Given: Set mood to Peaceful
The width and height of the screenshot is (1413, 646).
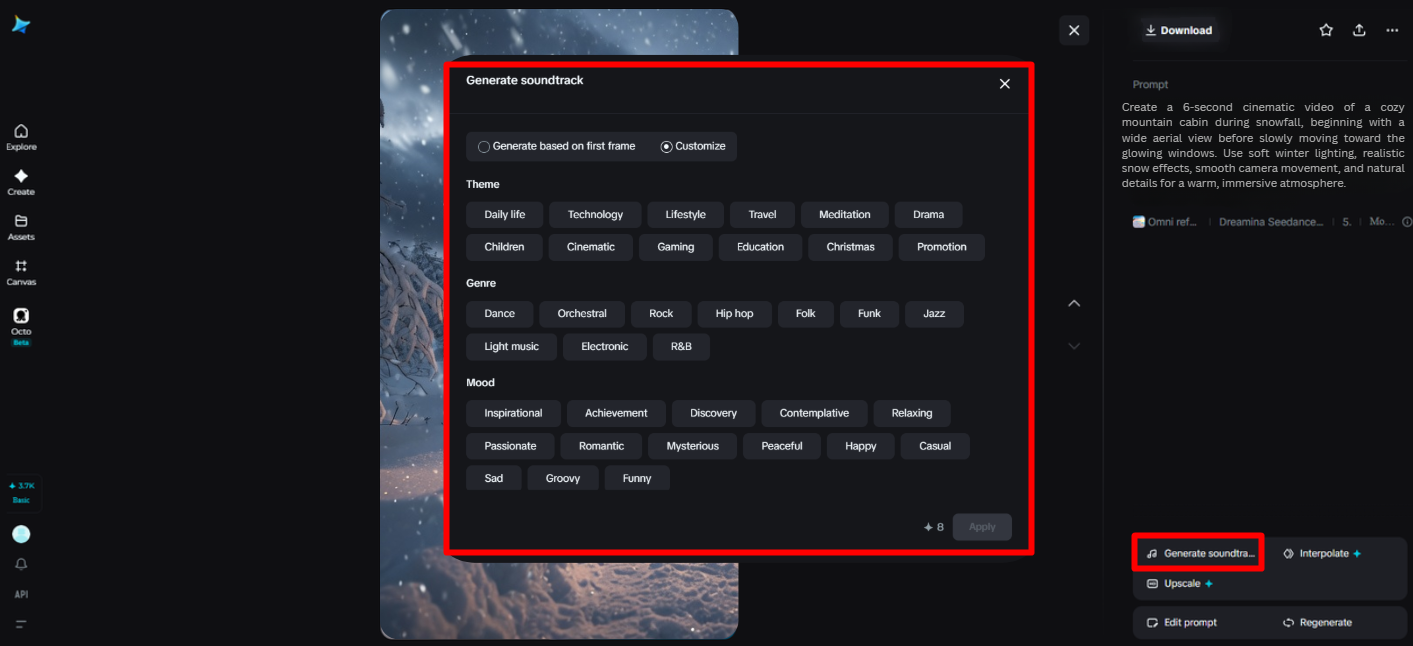Looking at the screenshot, I should tap(782, 446).
